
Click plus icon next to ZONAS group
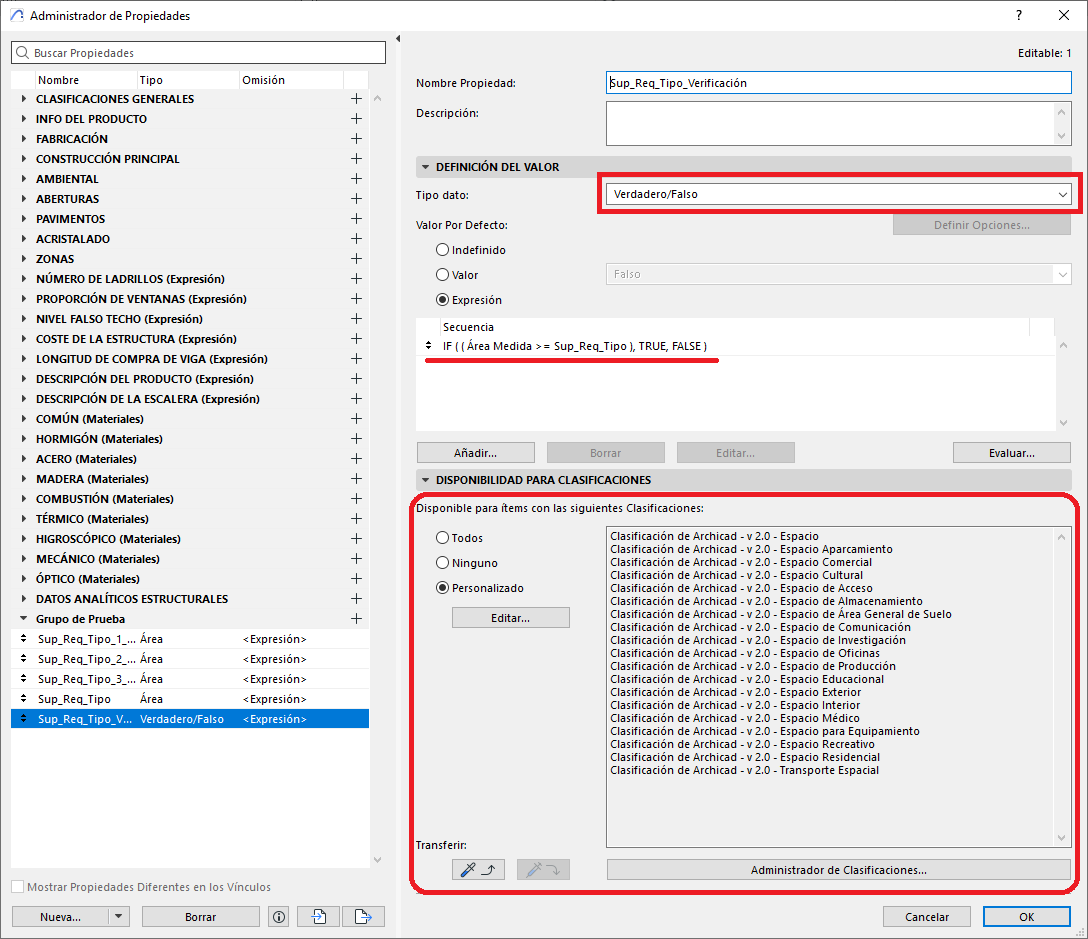pos(356,259)
